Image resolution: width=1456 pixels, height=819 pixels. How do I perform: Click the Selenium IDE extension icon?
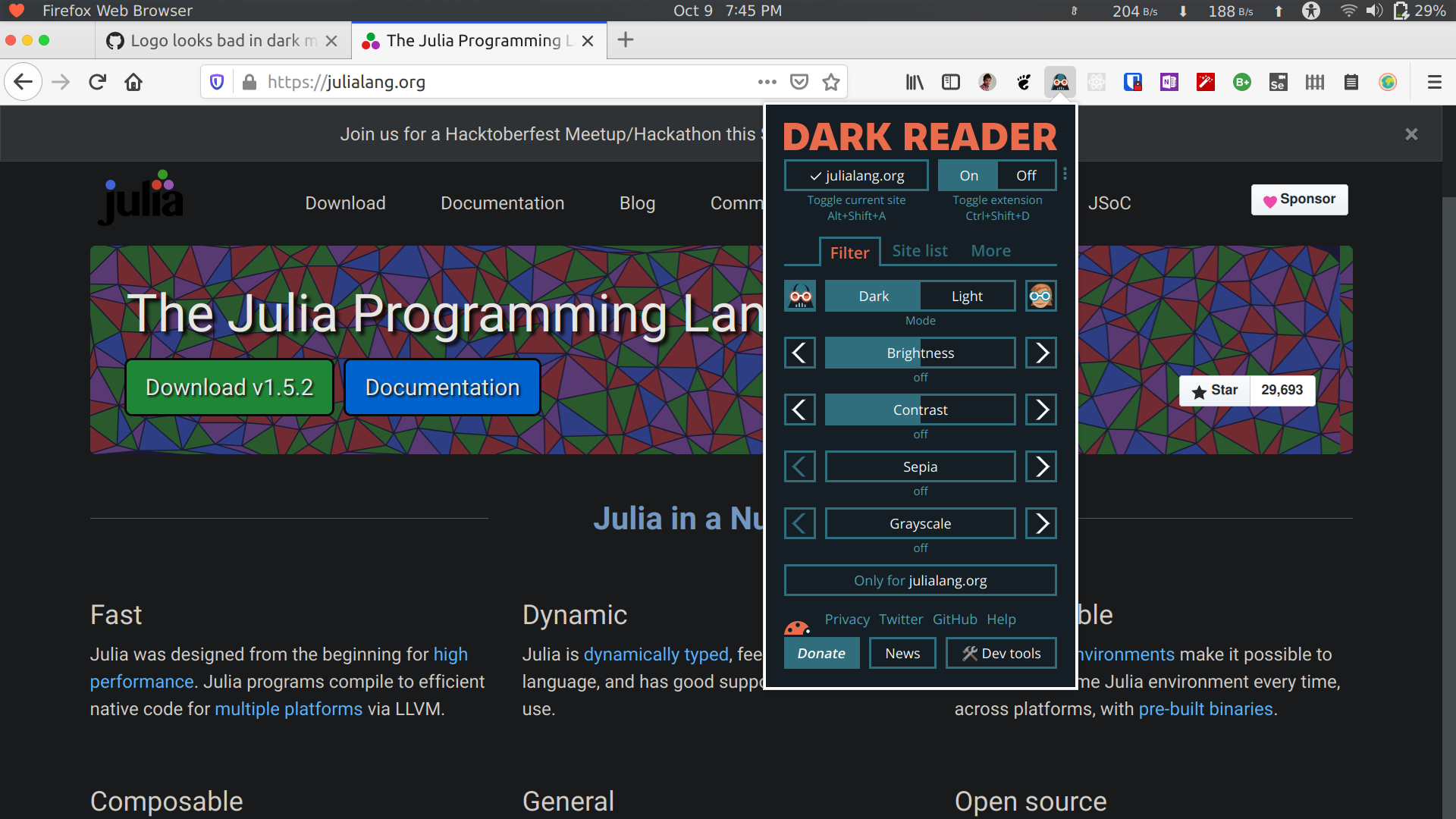(1279, 82)
